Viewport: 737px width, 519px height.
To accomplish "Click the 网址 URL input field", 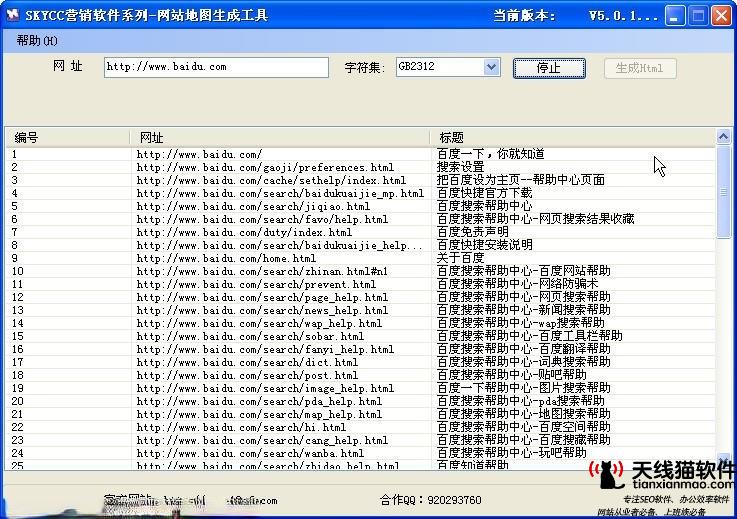I will point(216,67).
